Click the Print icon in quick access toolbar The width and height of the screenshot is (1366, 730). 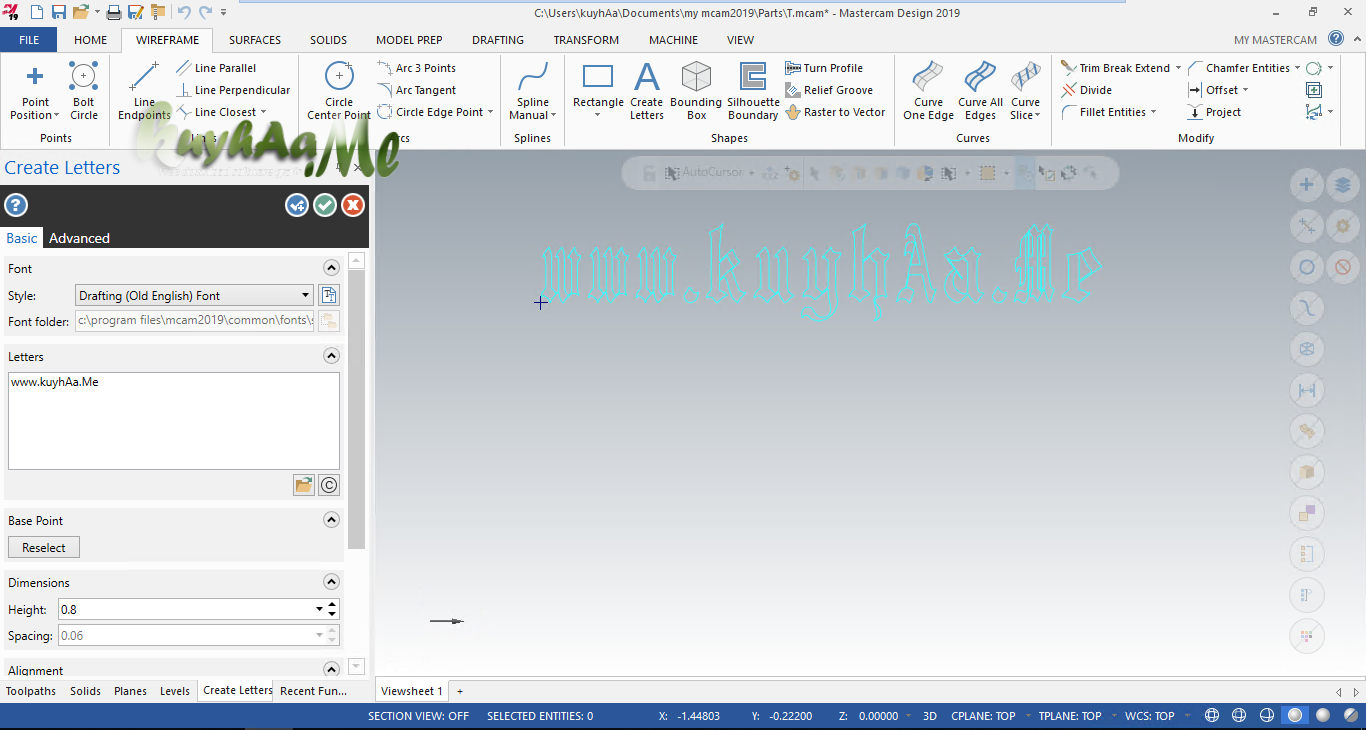(114, 12)
